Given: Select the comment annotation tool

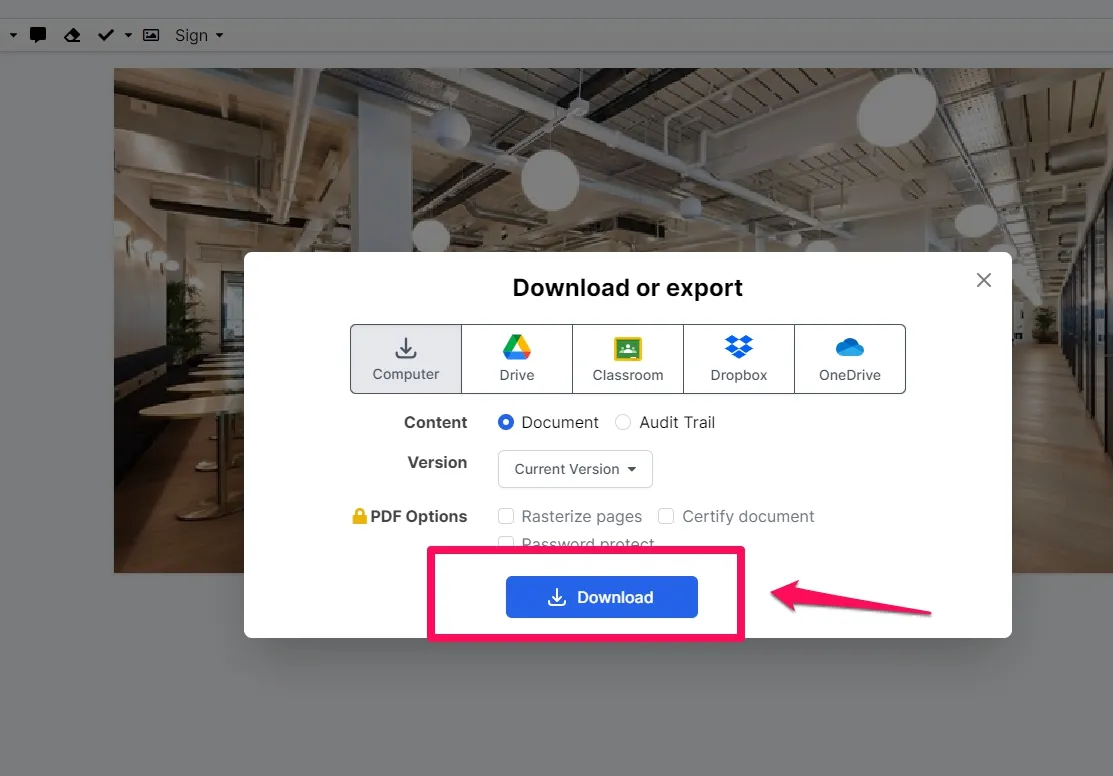Looking at the screenshot, I should [38, 35].
